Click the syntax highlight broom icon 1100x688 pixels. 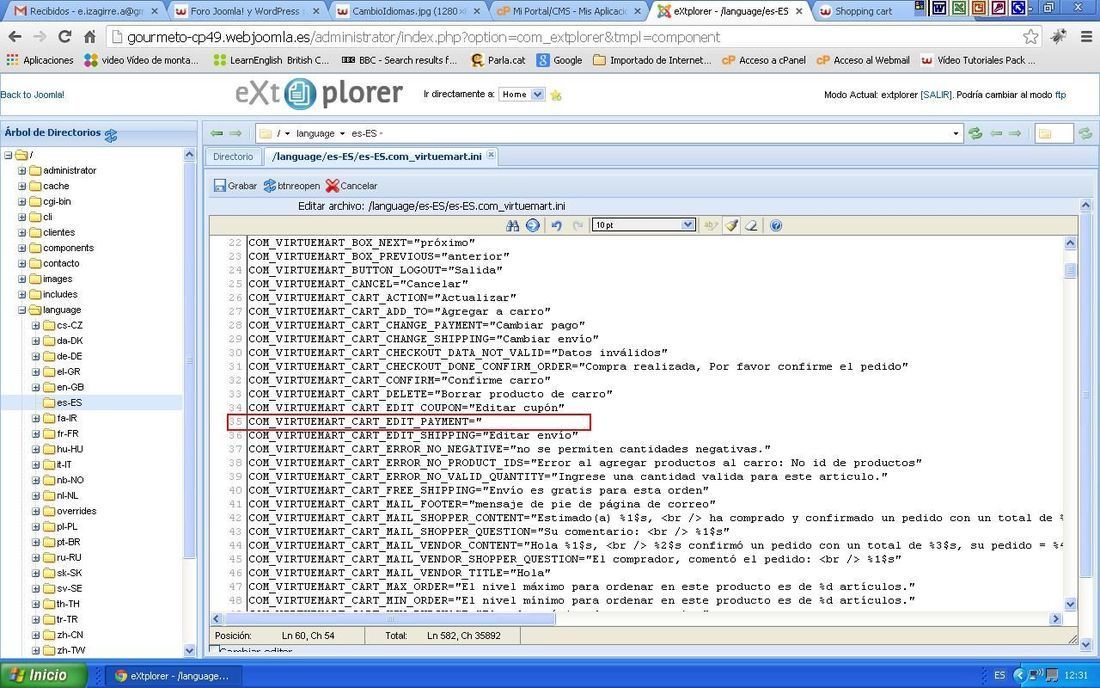click(x=731, y=225)
